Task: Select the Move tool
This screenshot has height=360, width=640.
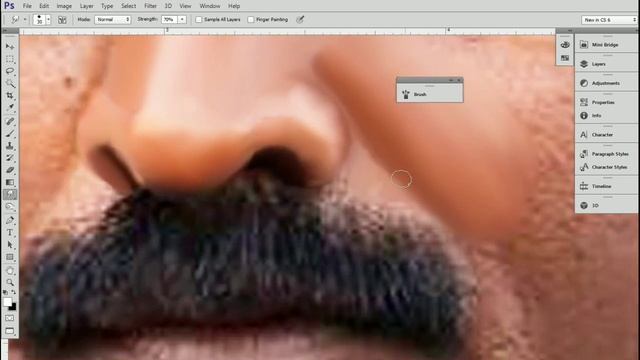Action: click(10, 47)
